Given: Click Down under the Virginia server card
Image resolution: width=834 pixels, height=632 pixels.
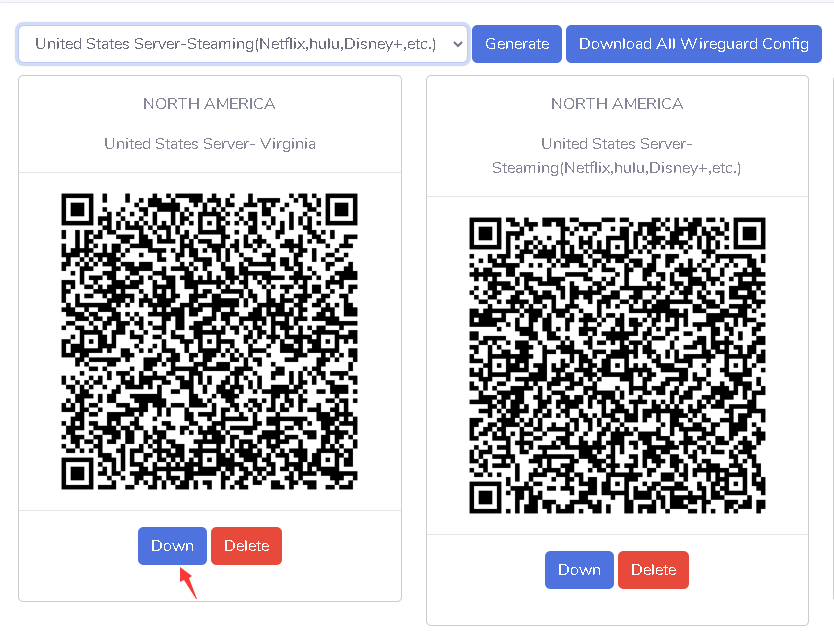Looking at the screenshot, I should [172, 545].
